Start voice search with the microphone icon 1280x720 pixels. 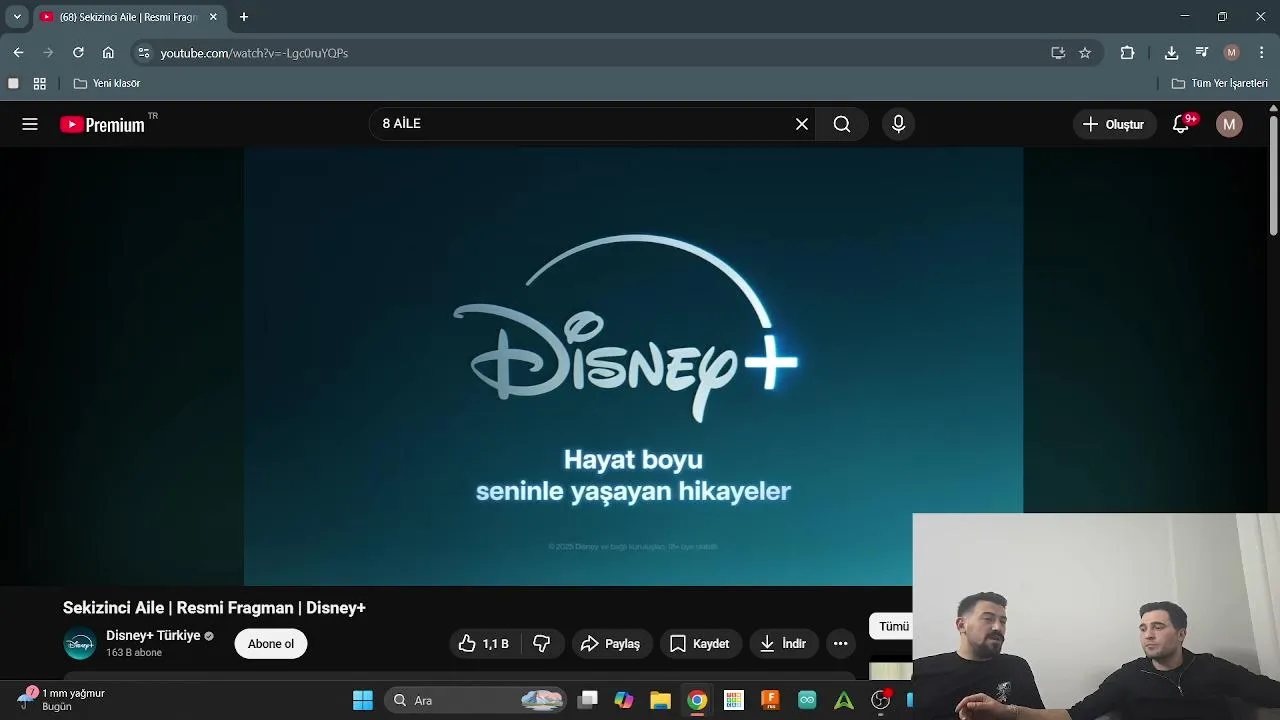click(x=898, y=124)
